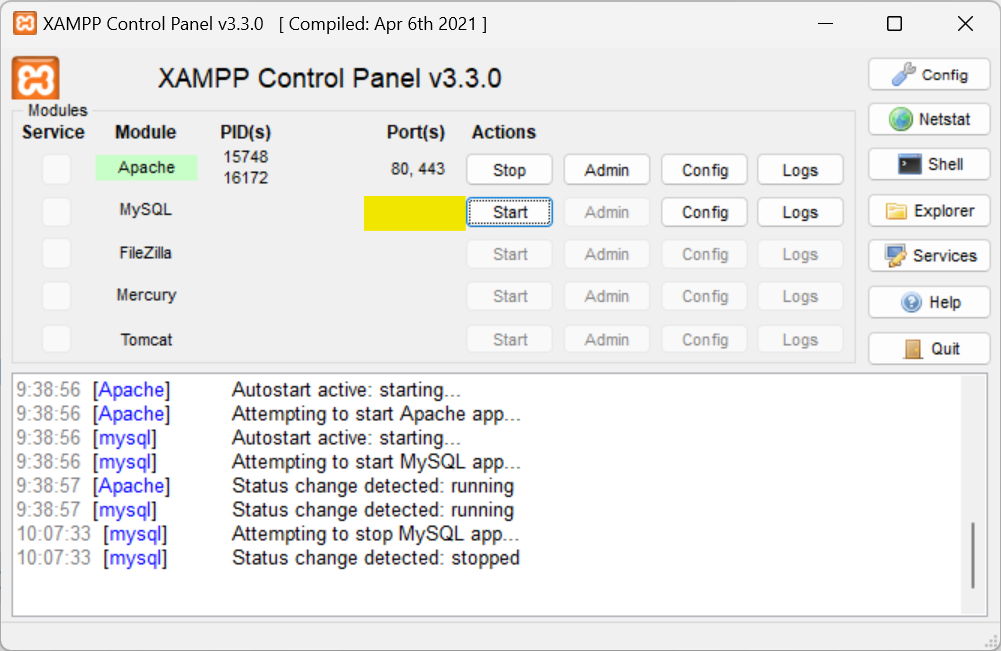
Task: Open Services via its icon
Action: tap(896, 256)
